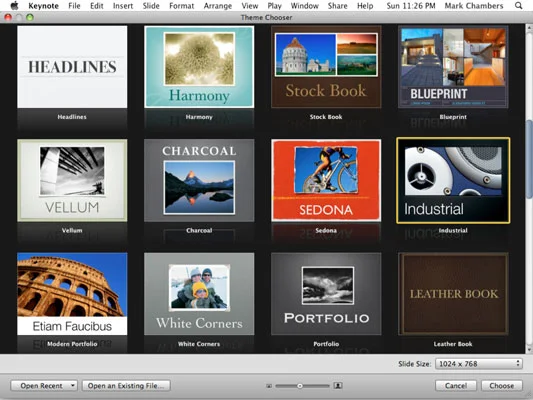Expand the Open Recent dropdown arrow
533x400 pixels.
pyautogui.click(x=72, y=386)
